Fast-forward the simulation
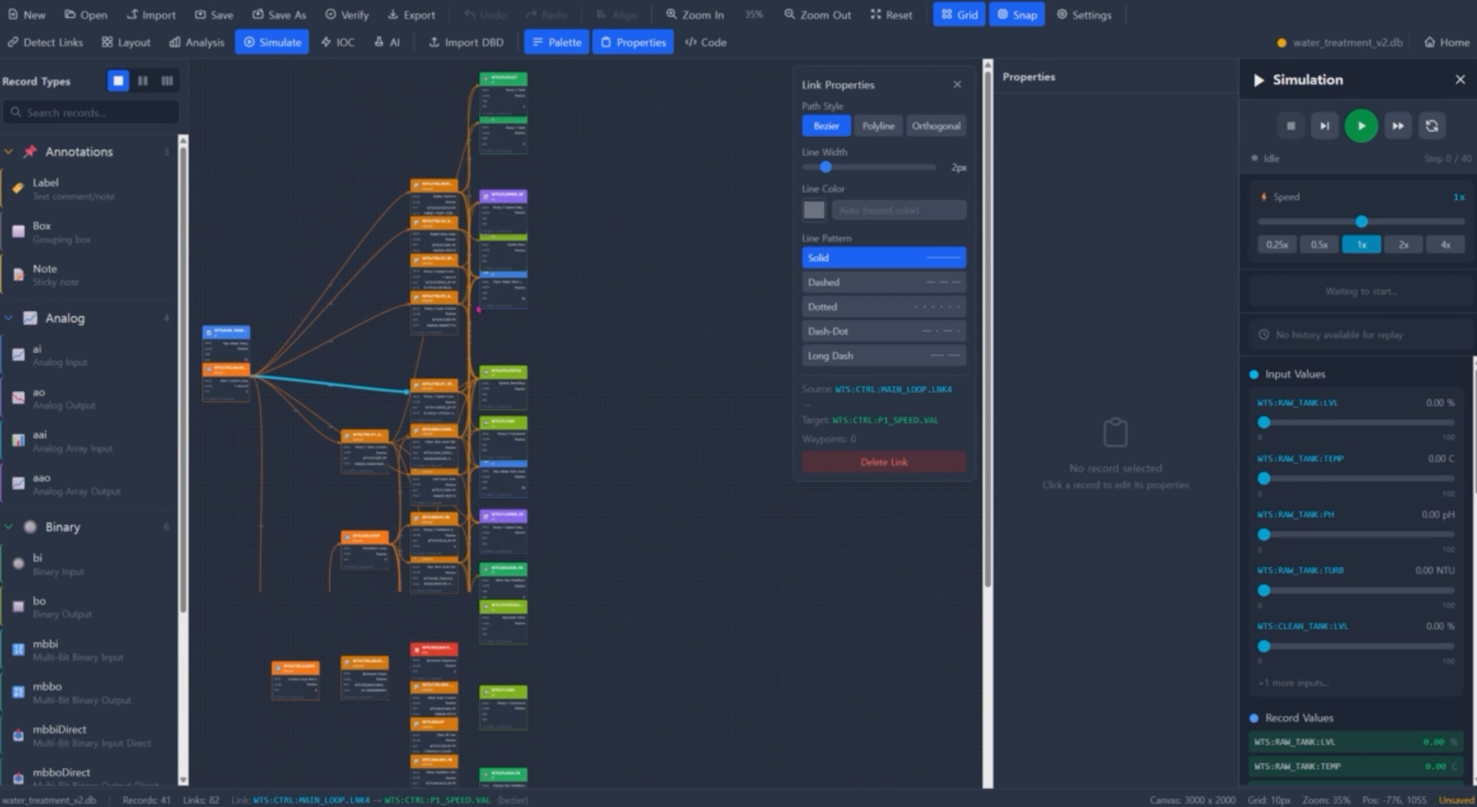The image size is (1477, 807). tap(1398, 126)
